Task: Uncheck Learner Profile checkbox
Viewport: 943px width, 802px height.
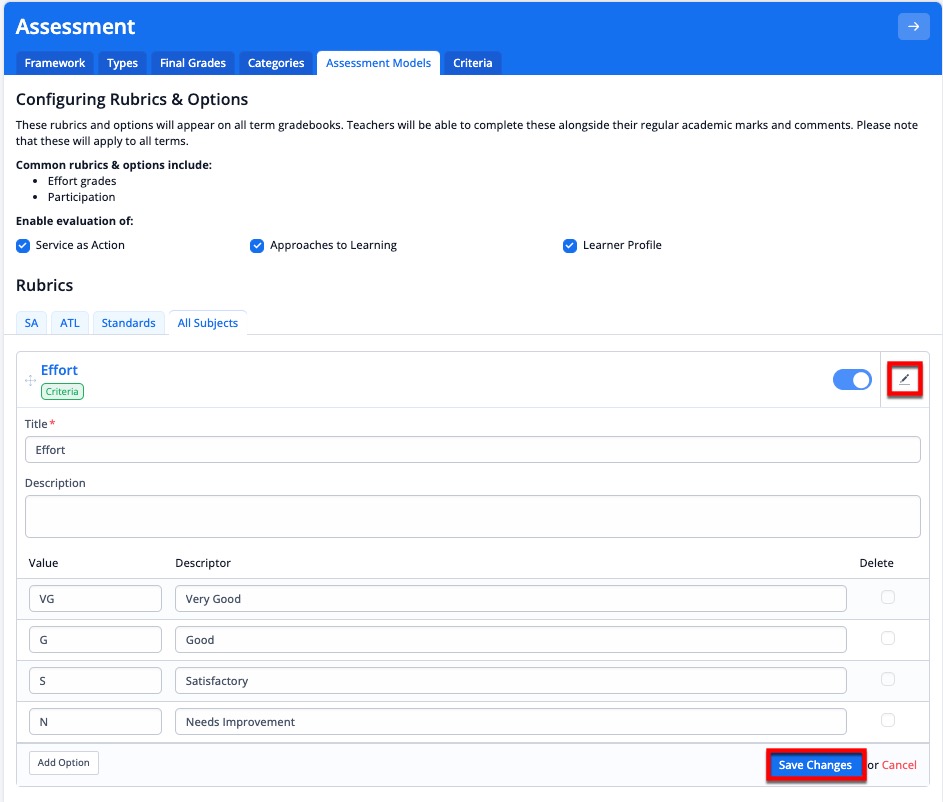Action: [570, 245]
